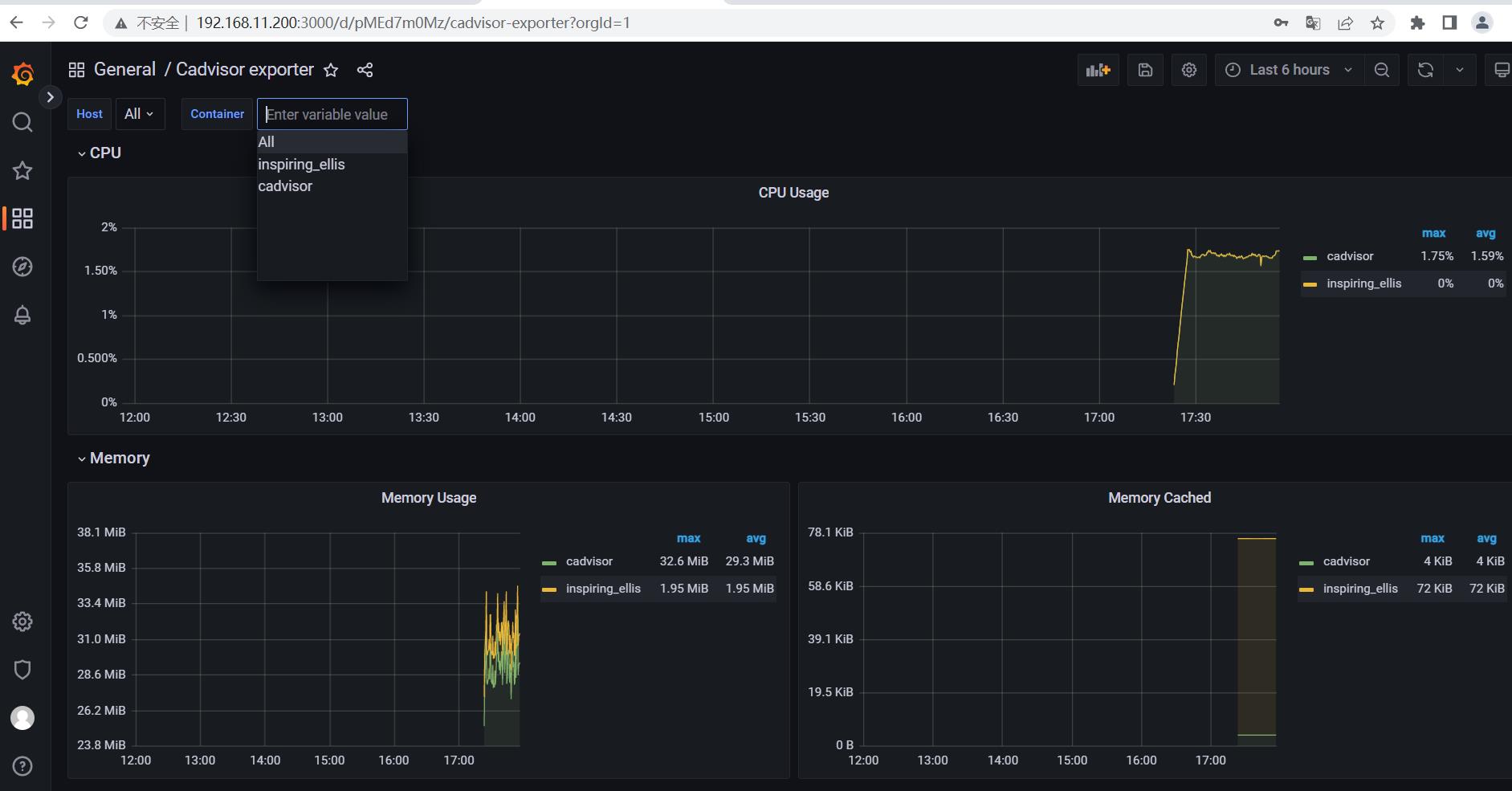Open Starred dashboards in sidebar
This screenshot has height=791, width=1512.
(x=22, y=170)
